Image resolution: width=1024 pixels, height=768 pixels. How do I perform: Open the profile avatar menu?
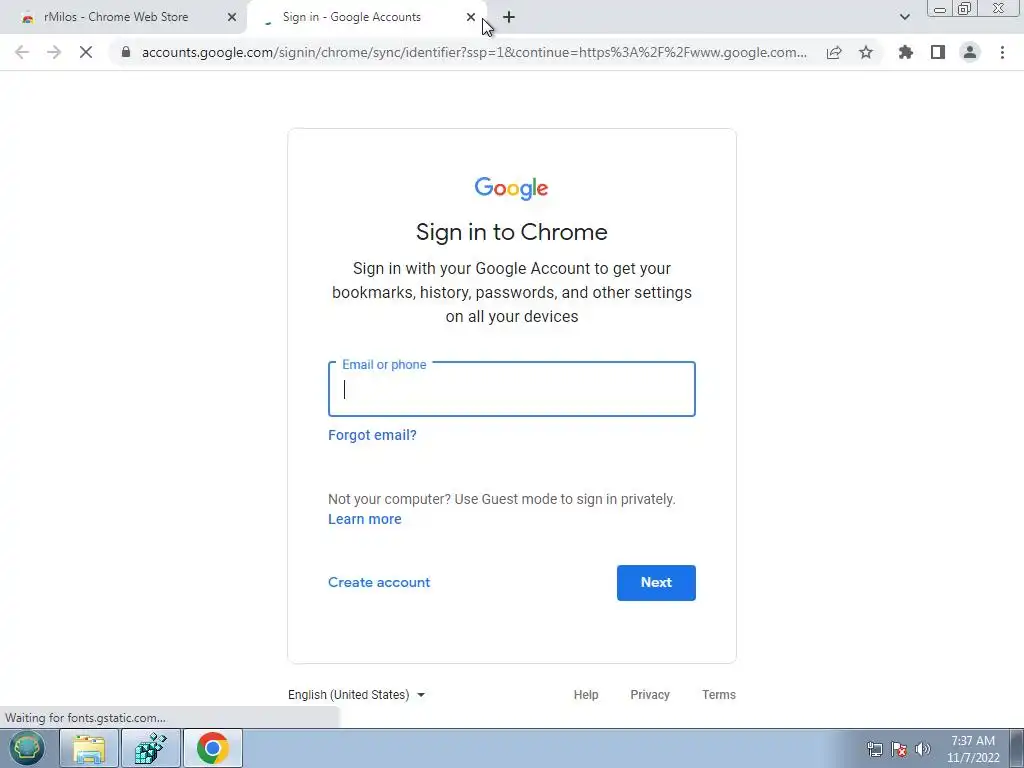coord(970,52)
